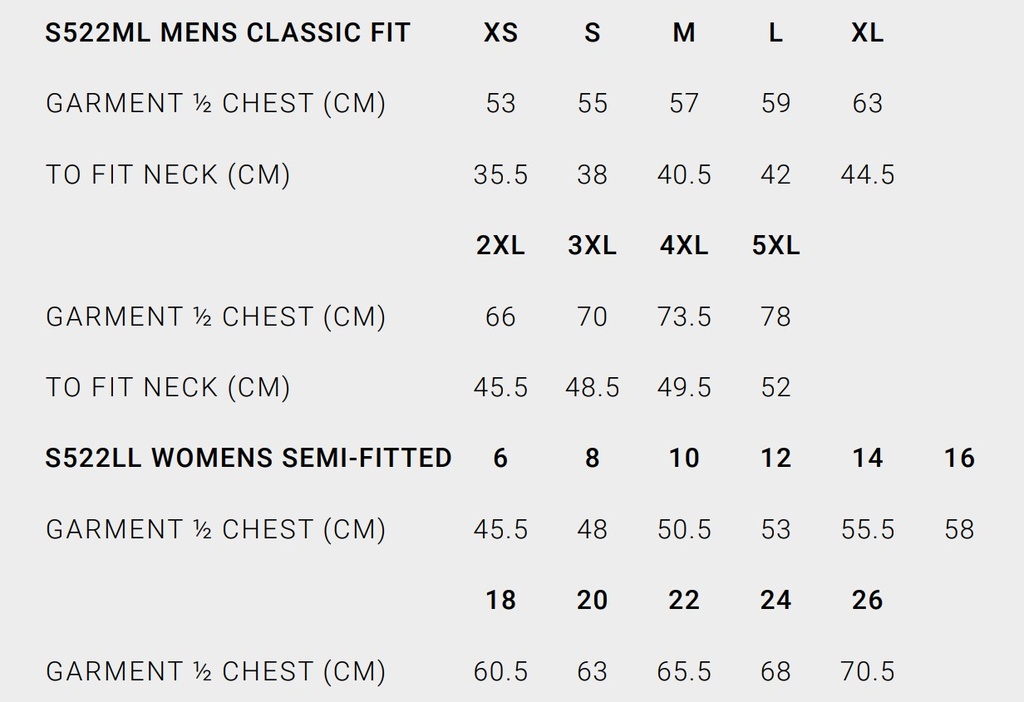Select the 58 chest value under size 16
Viewport: 1024px width, 702px height.
[959, 529]
